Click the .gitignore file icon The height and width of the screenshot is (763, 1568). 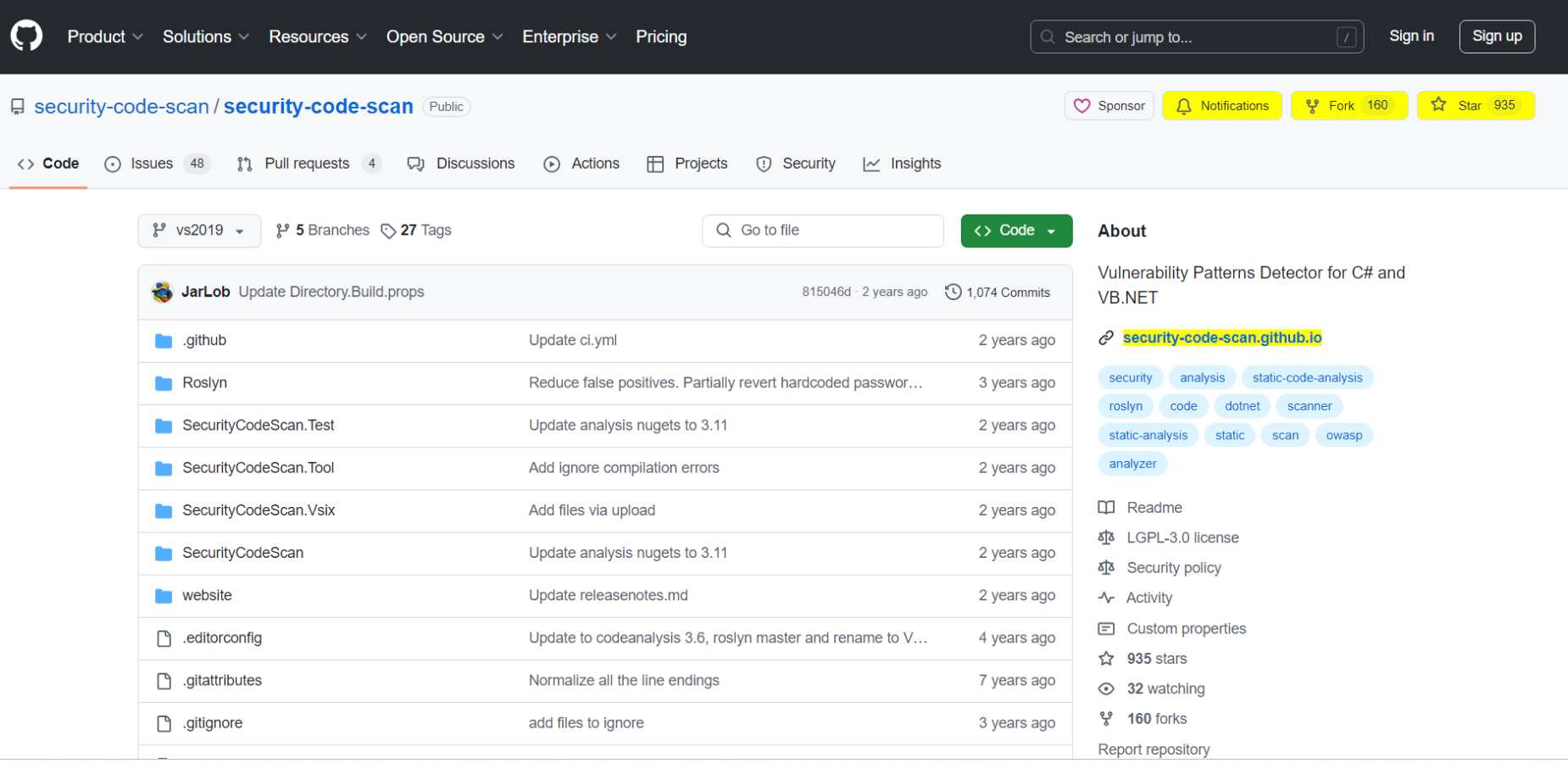(x=164, y=723)
